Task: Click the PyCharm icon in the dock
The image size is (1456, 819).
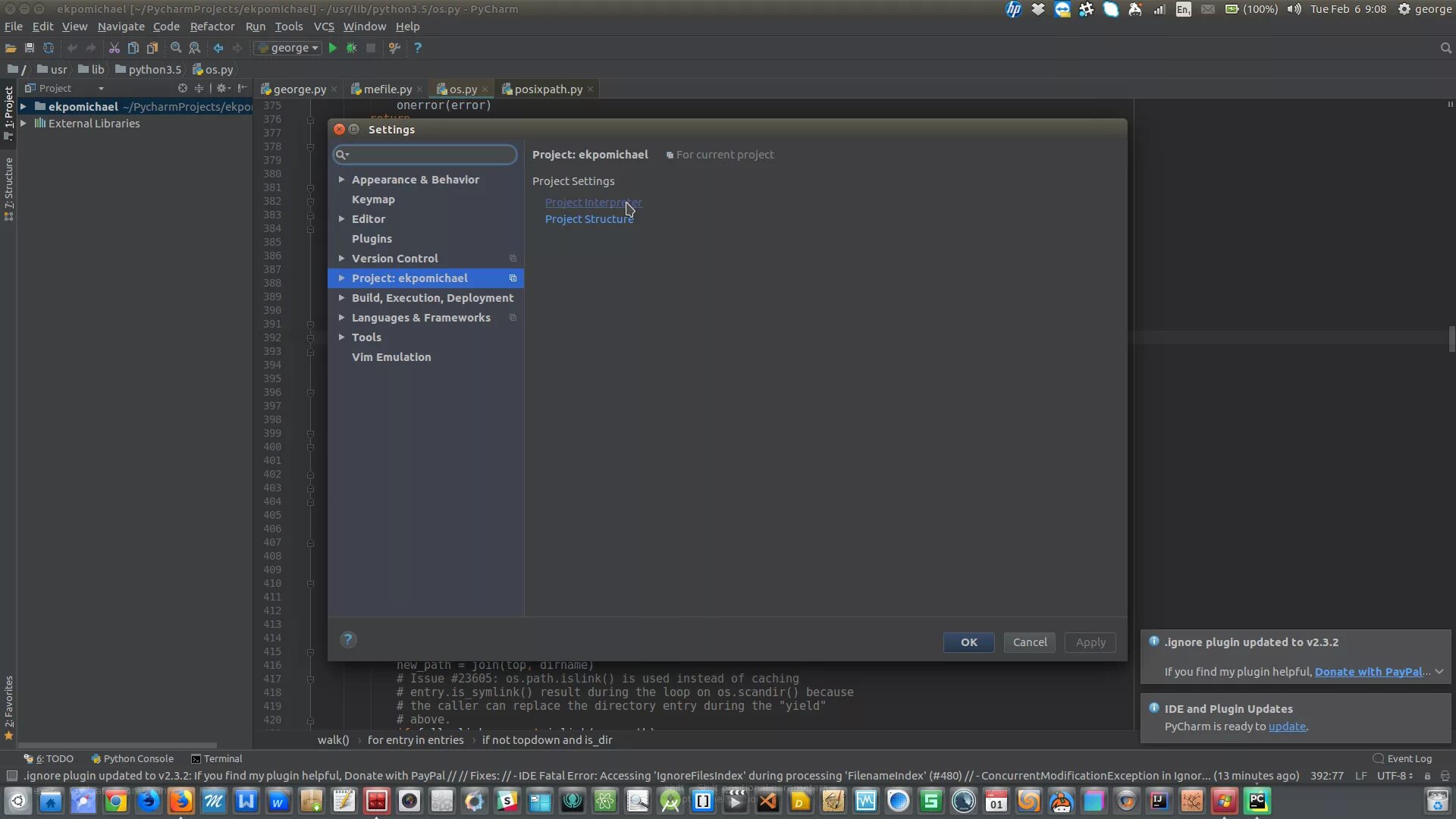Action: tap(1257, 801)
